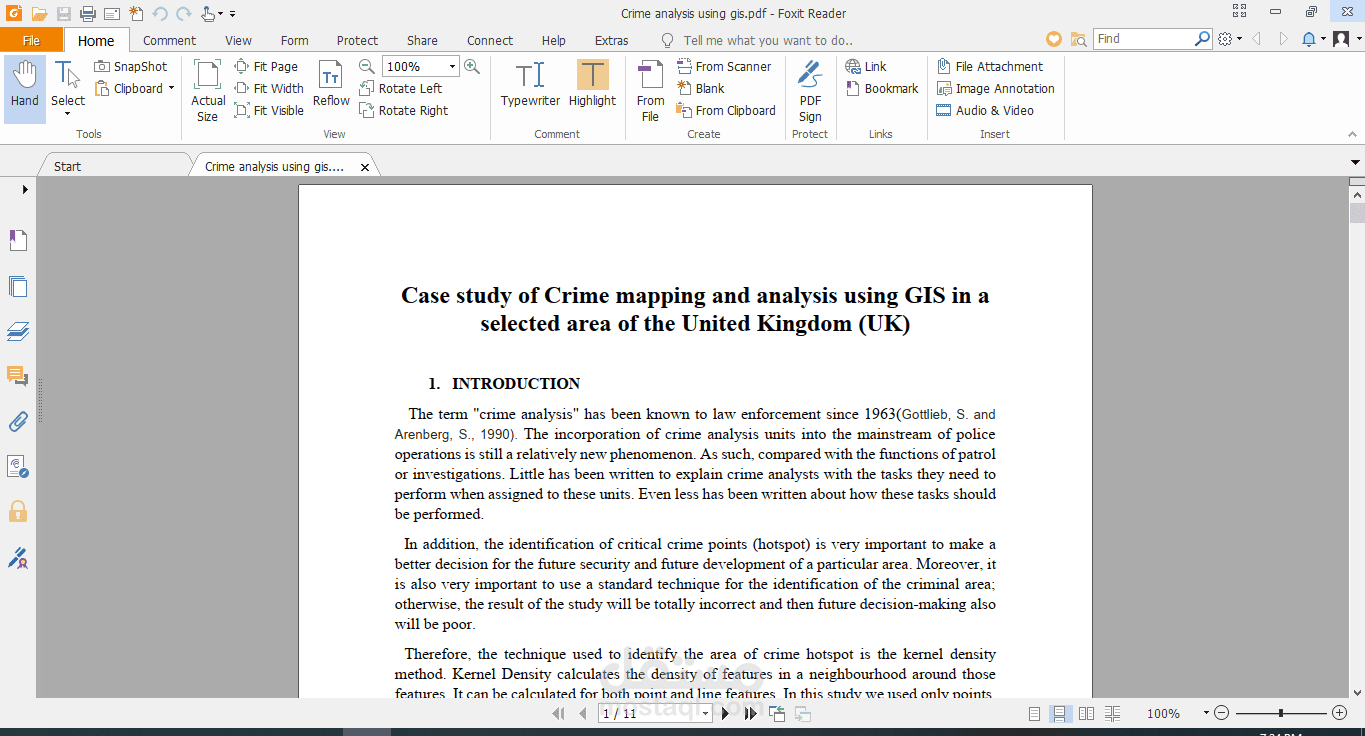Insert Audio & Video

click(x=985, y=111)
